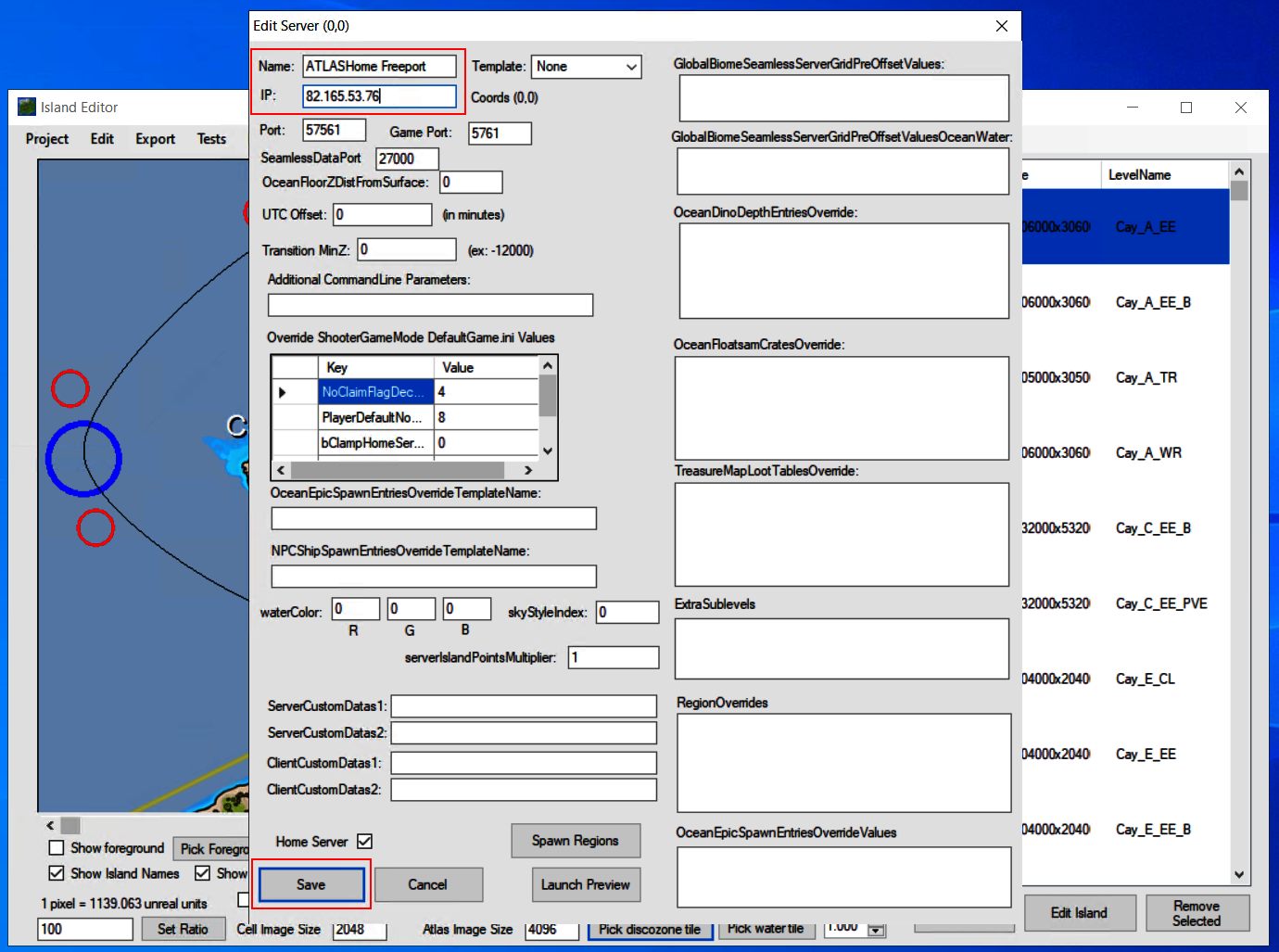Open the Spawn Regions dialog

[x=575, y=841]
